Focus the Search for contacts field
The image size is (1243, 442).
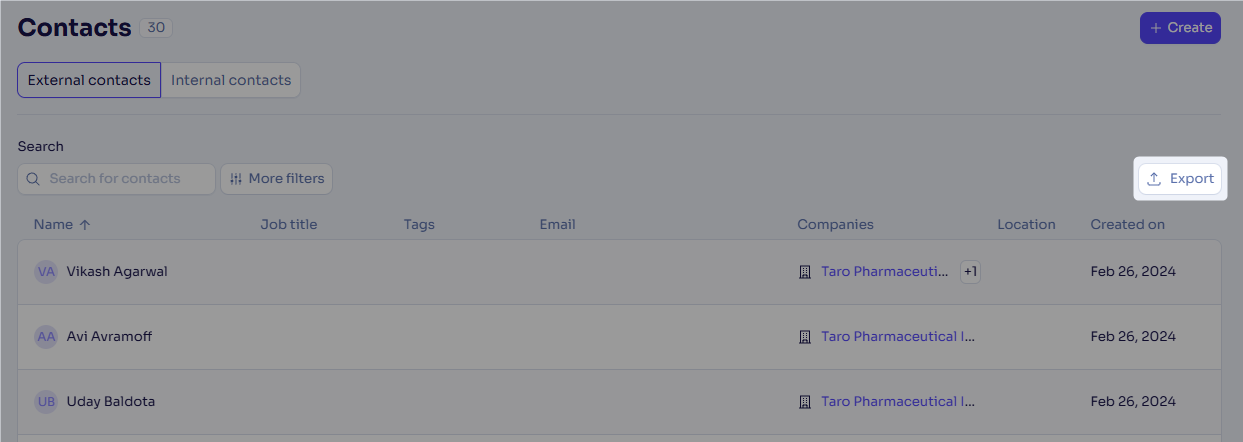116,179
